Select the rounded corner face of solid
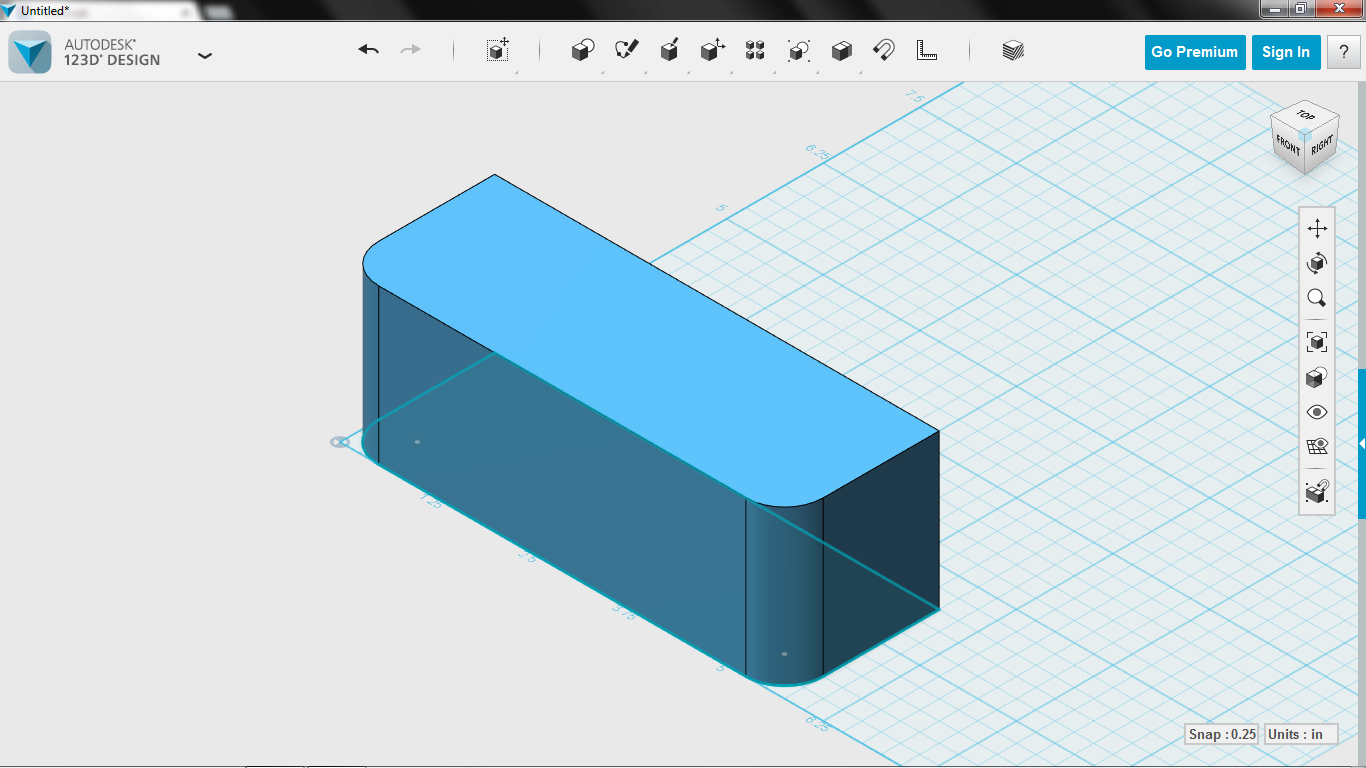Screen dimensions: 1366x768 point(784,590)
